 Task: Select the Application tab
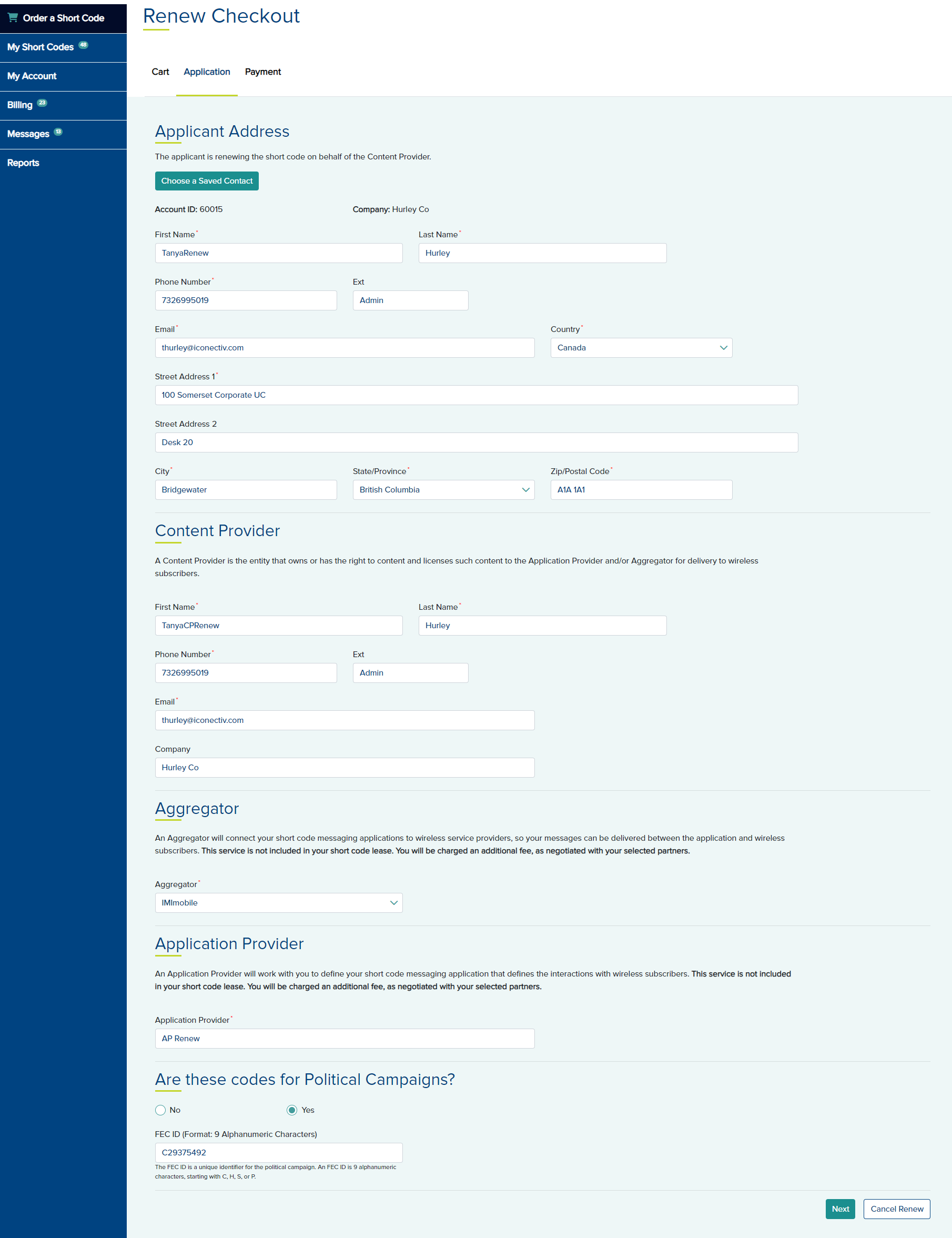(207, 72)
